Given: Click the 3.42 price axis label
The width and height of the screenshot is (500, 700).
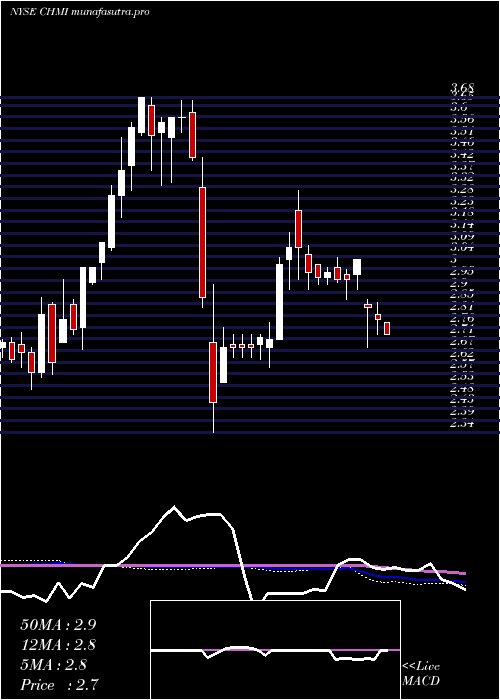Looking at the screenshot, I should coord(462,155).
